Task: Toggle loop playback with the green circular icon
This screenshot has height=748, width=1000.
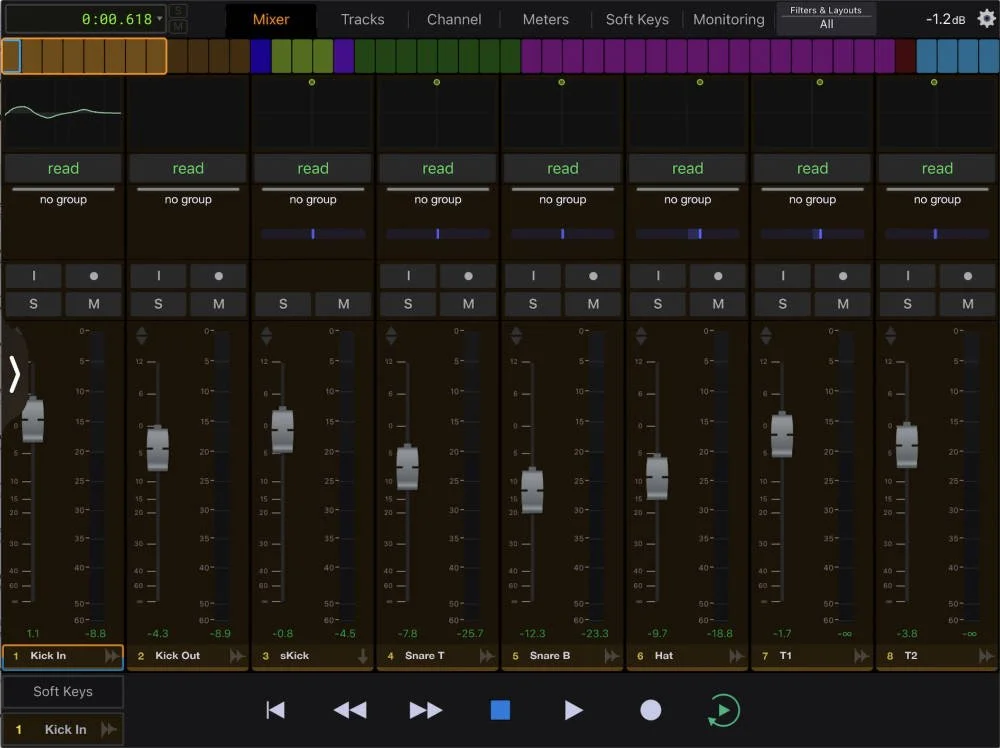Action: [723, 710]
